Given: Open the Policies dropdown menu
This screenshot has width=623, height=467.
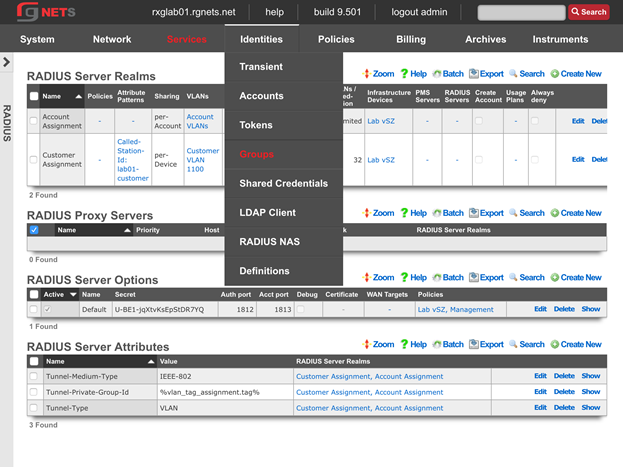Looking at the screenshot, I should point(336,40).
